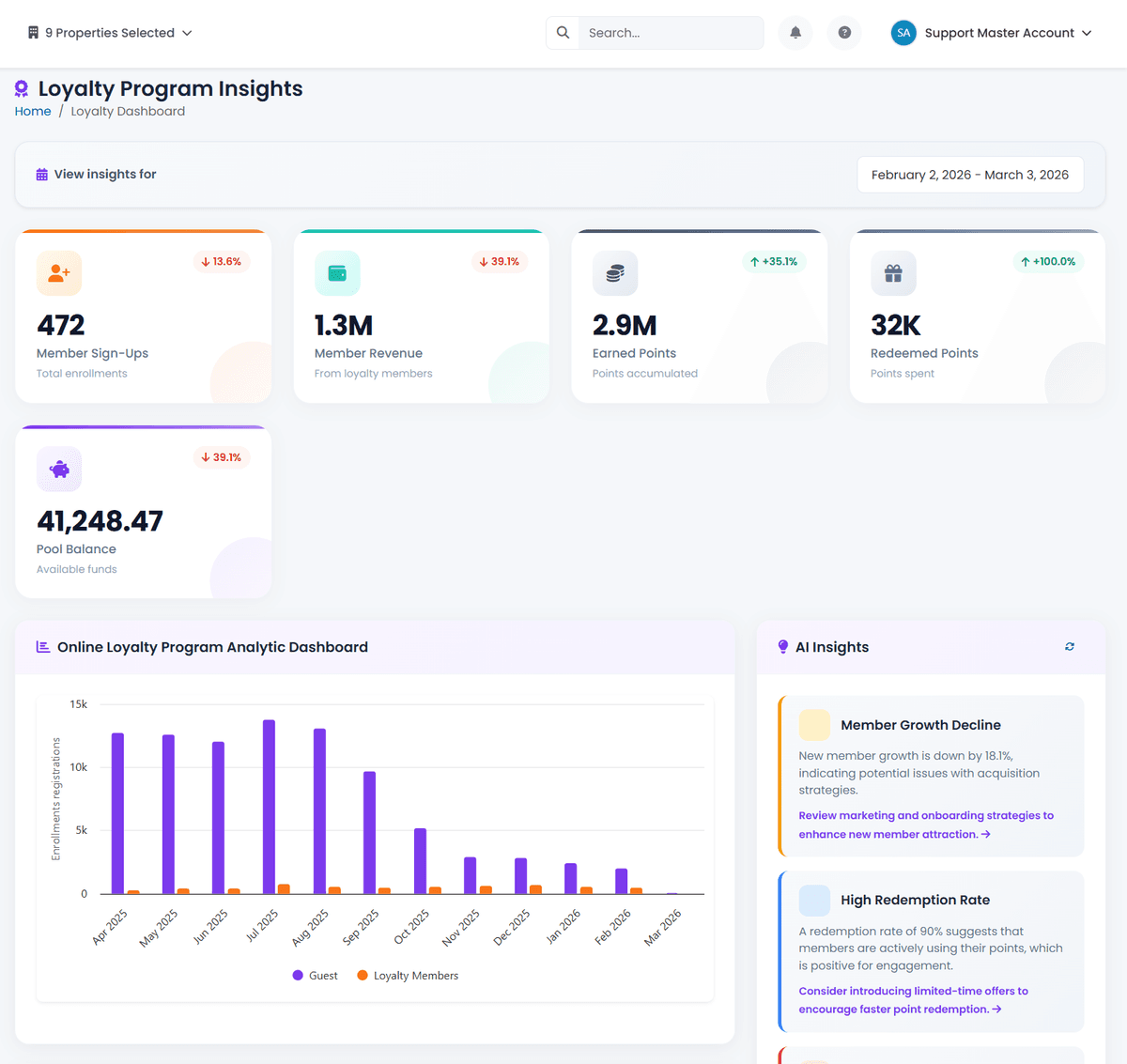Toggle the Guest series in the chart legend
The image size is (1127, 1064).
pos(315,975)
